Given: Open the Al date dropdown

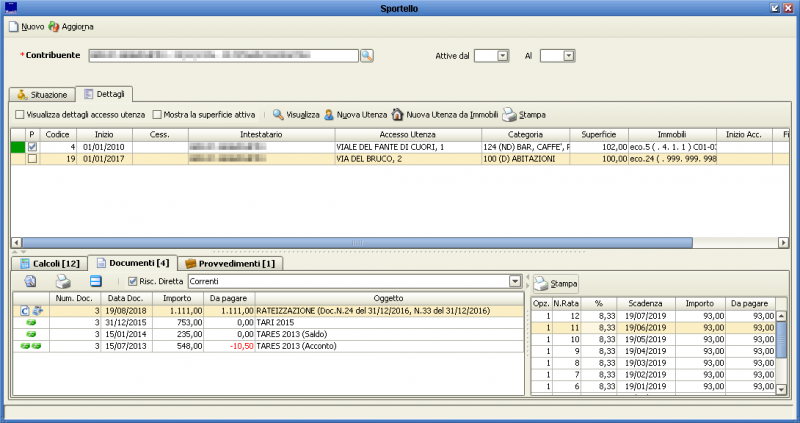Looking at the screenshot, I should [x=569, y=56].
